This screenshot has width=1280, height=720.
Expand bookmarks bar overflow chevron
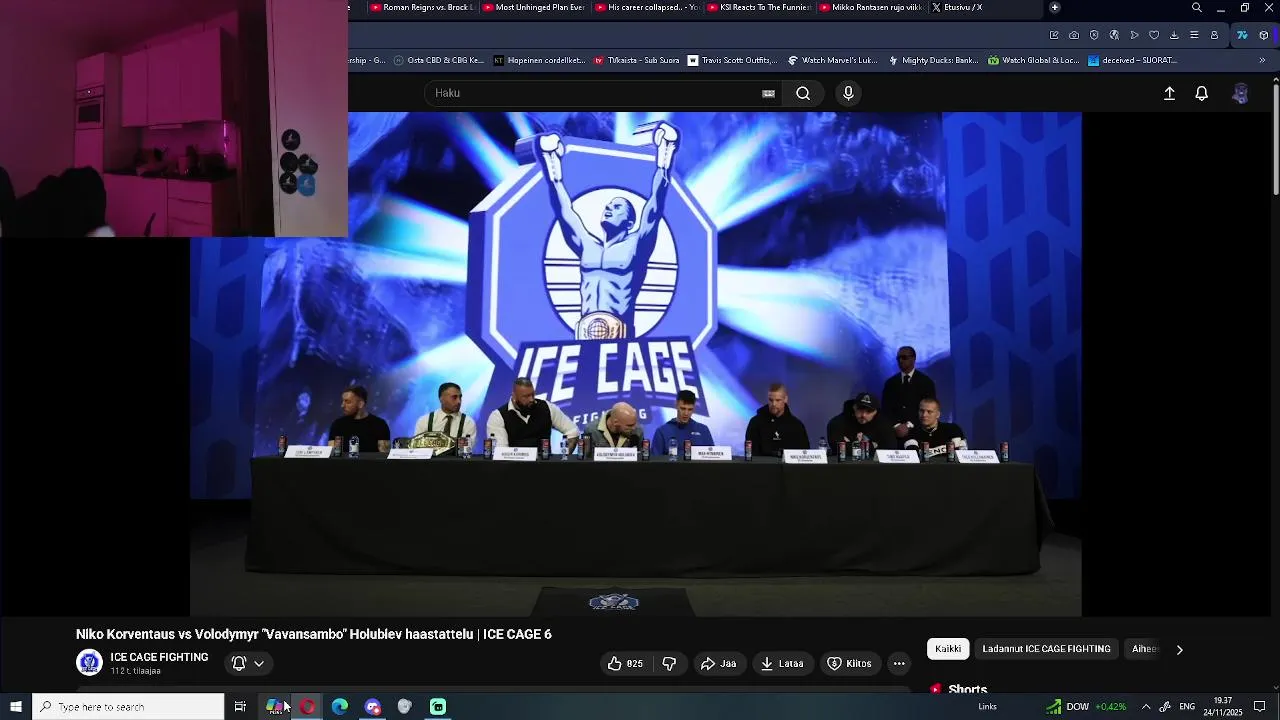[x=1262, y=60]
